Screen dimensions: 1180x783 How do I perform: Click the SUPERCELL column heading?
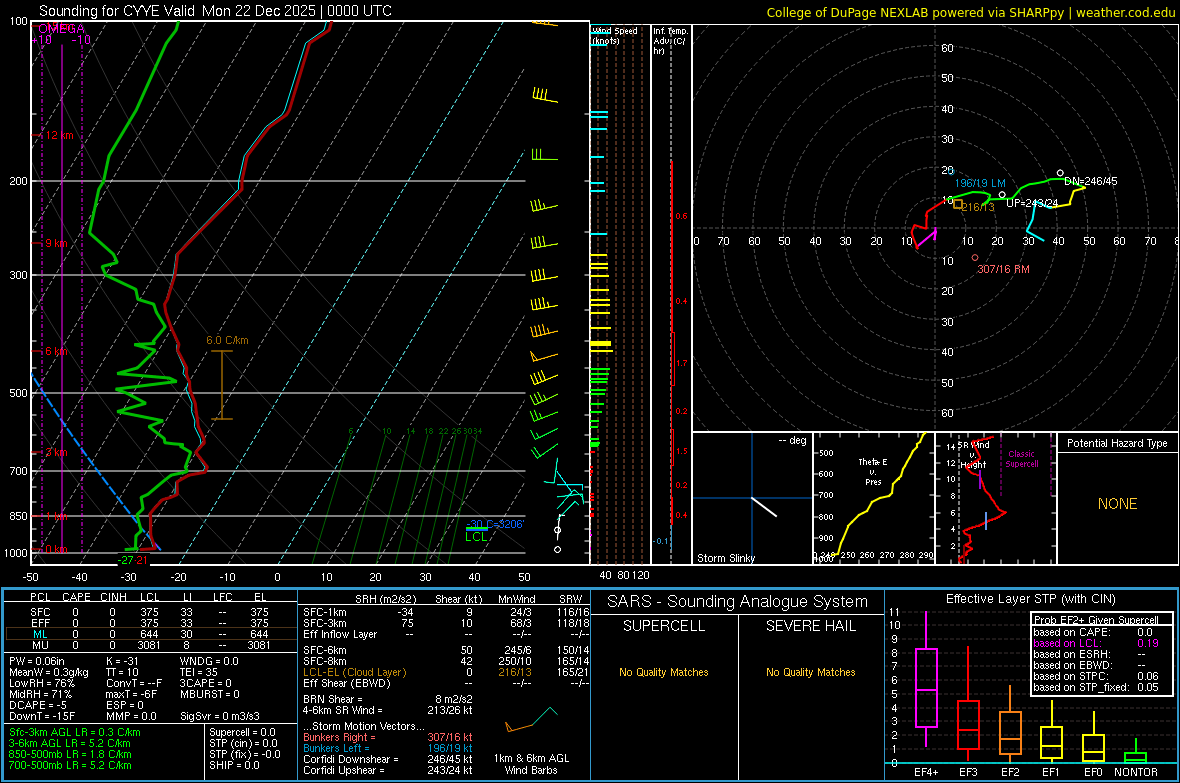tap(664, 626)
